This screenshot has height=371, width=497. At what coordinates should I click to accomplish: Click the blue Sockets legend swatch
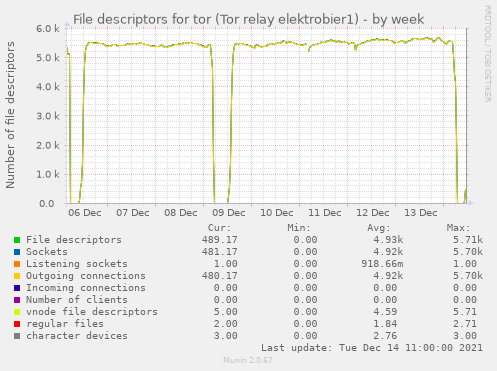click(17, 252)
